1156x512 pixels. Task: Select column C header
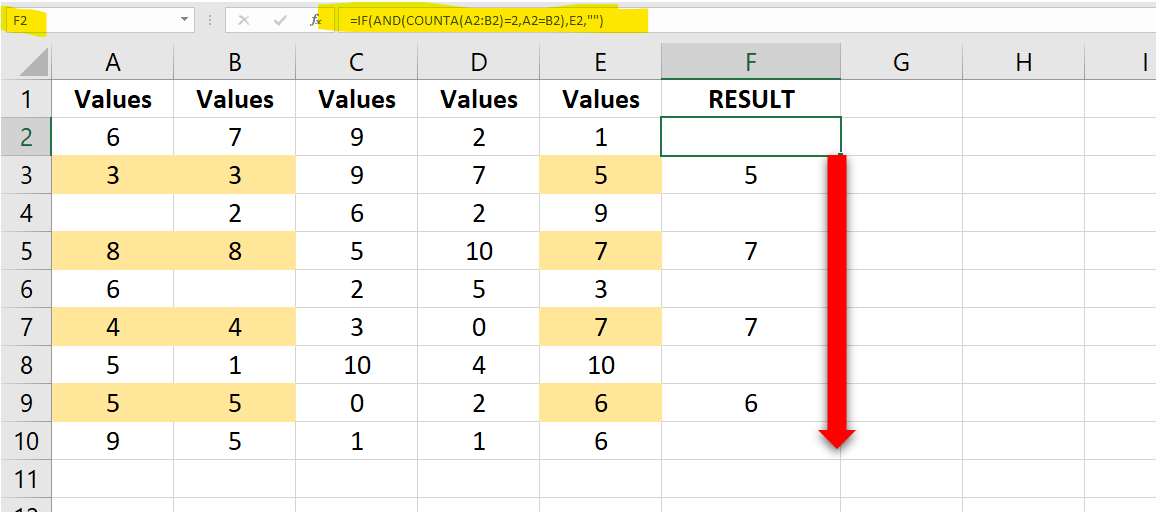click(x=357, y=62)
